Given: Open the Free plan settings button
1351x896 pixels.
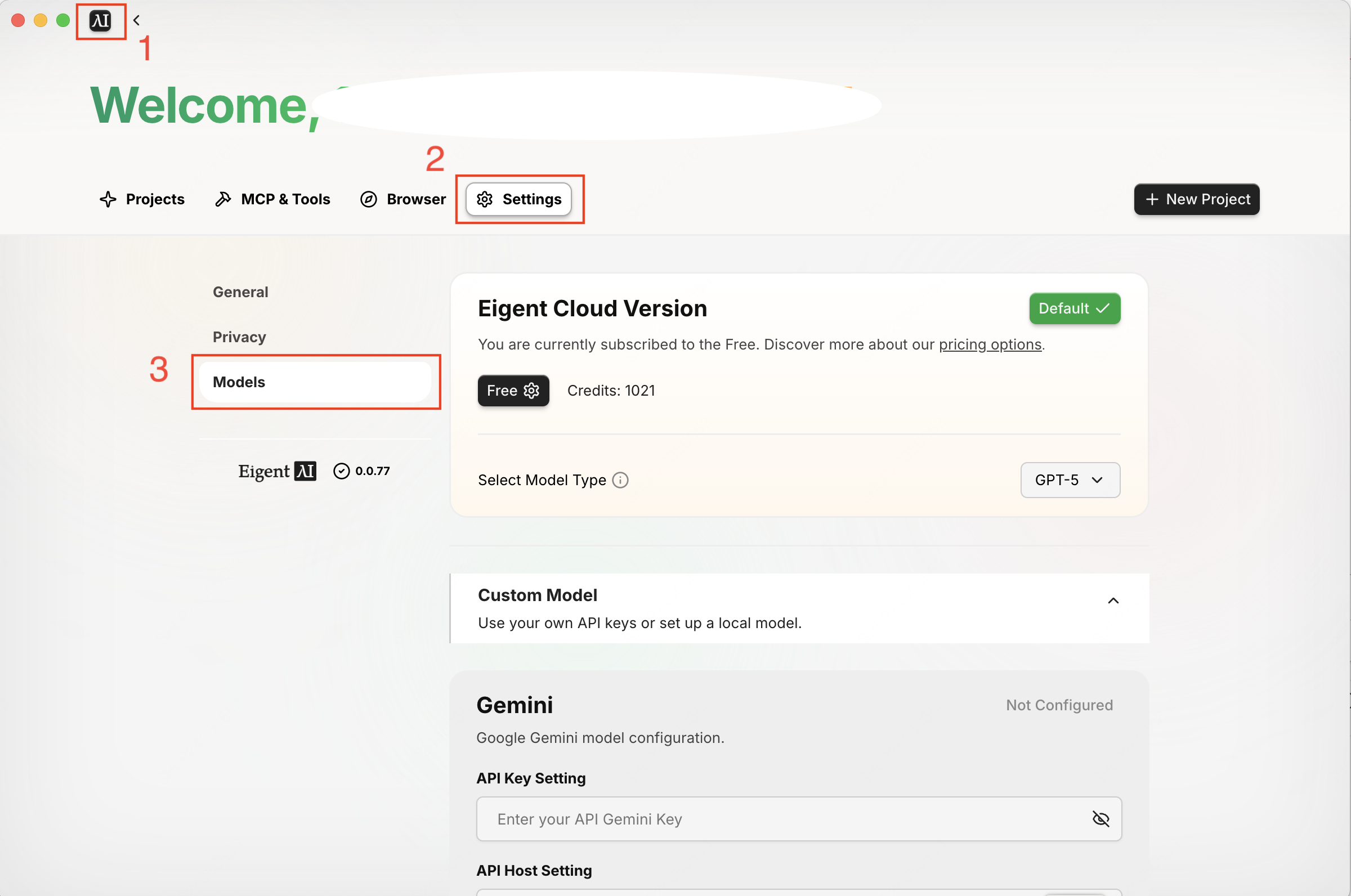Looking at the screenshot, I should click(513, 390).
